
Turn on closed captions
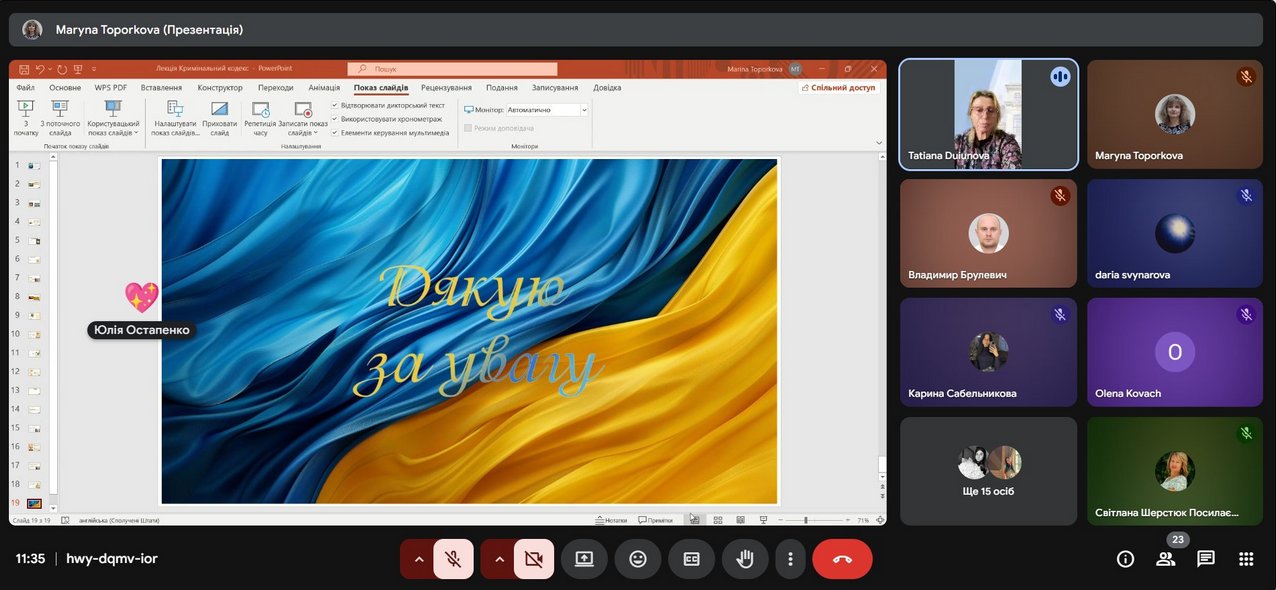coord(691,559)
